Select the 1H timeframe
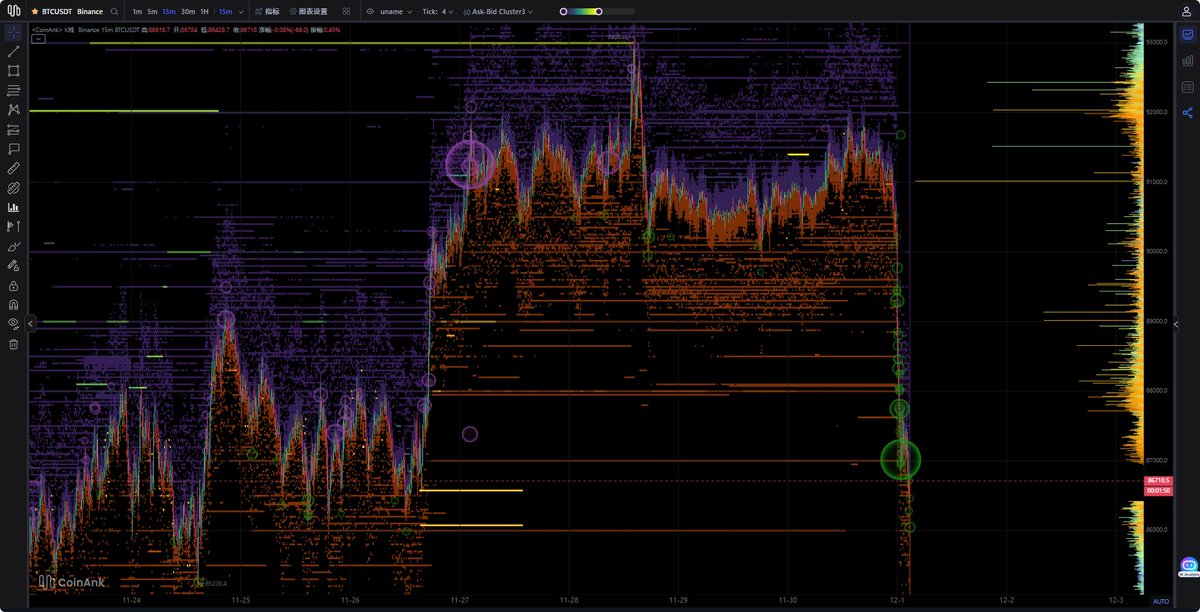 204,11
